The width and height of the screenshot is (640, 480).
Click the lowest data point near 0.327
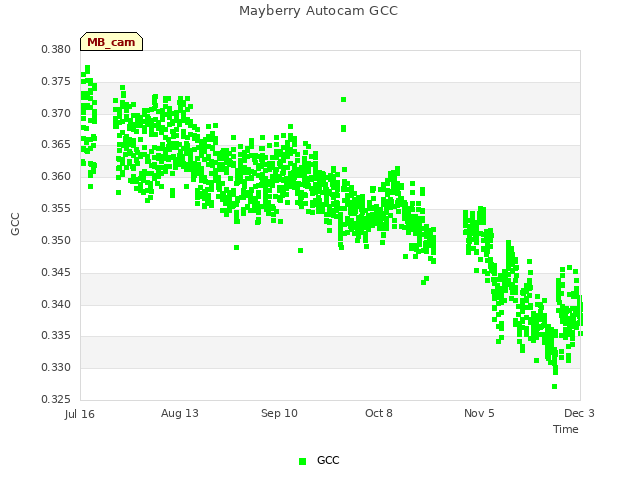(554, 387)
